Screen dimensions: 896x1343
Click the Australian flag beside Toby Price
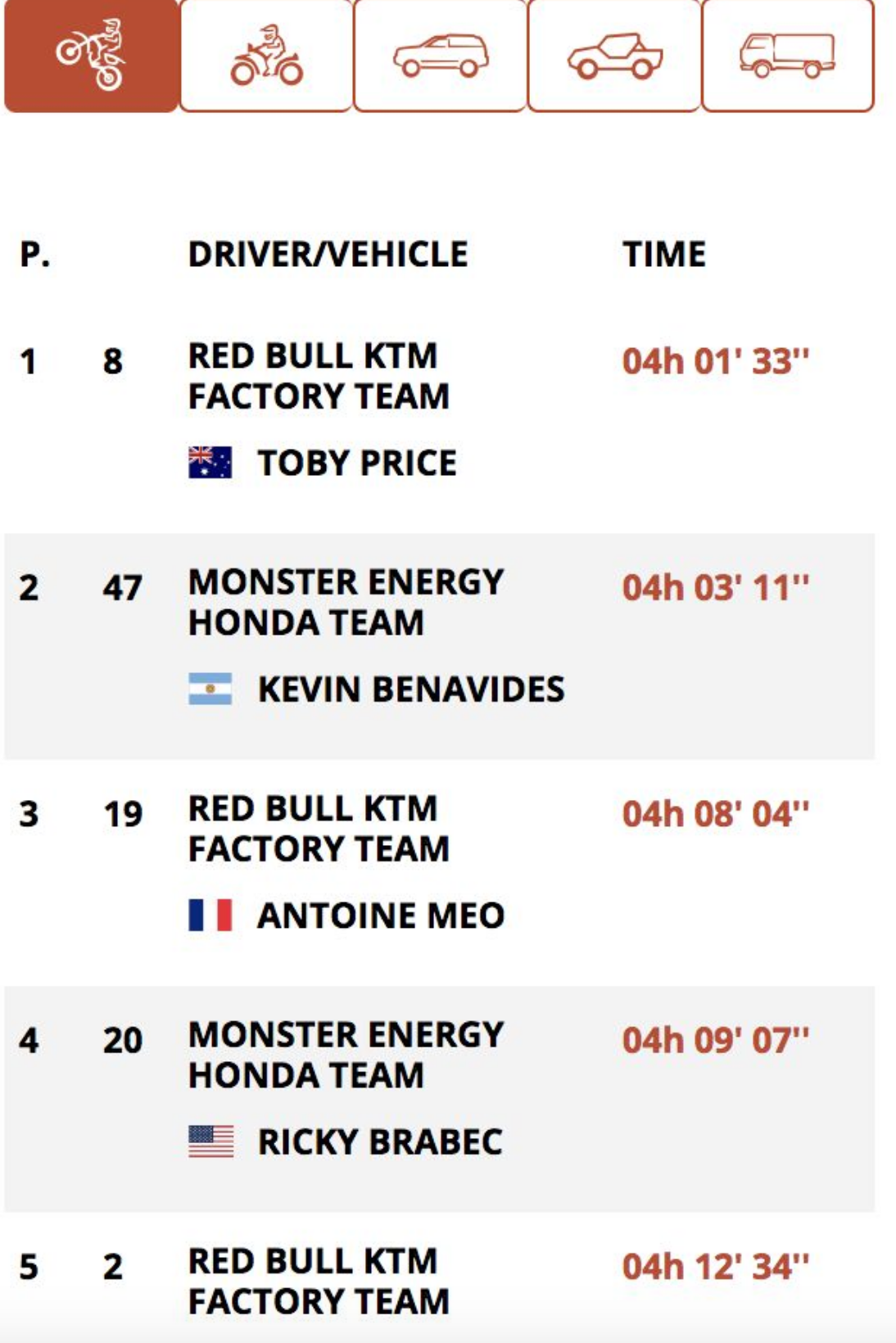tap(210, 463)
